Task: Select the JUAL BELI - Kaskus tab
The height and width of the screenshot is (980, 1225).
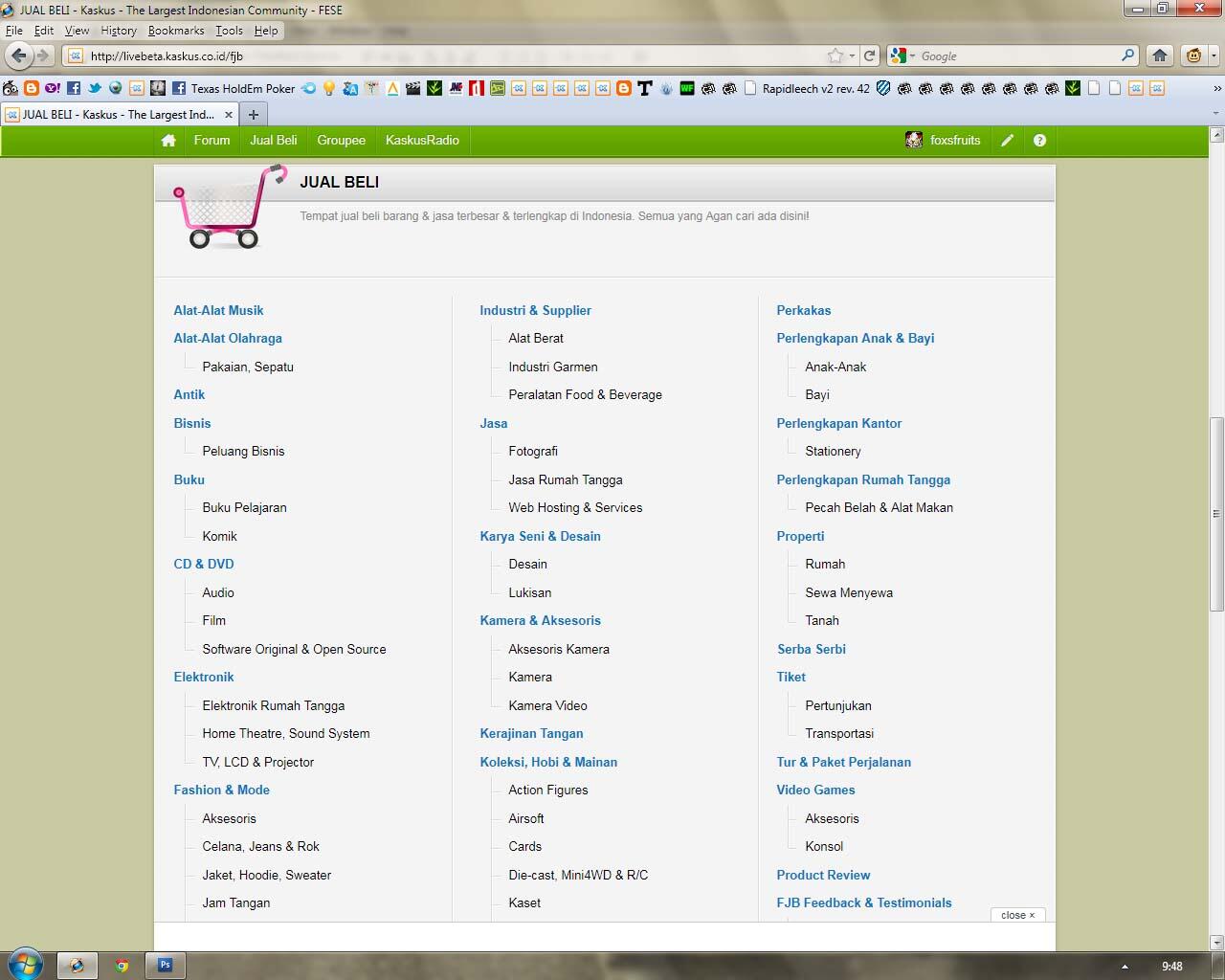Action: (119, 114)
